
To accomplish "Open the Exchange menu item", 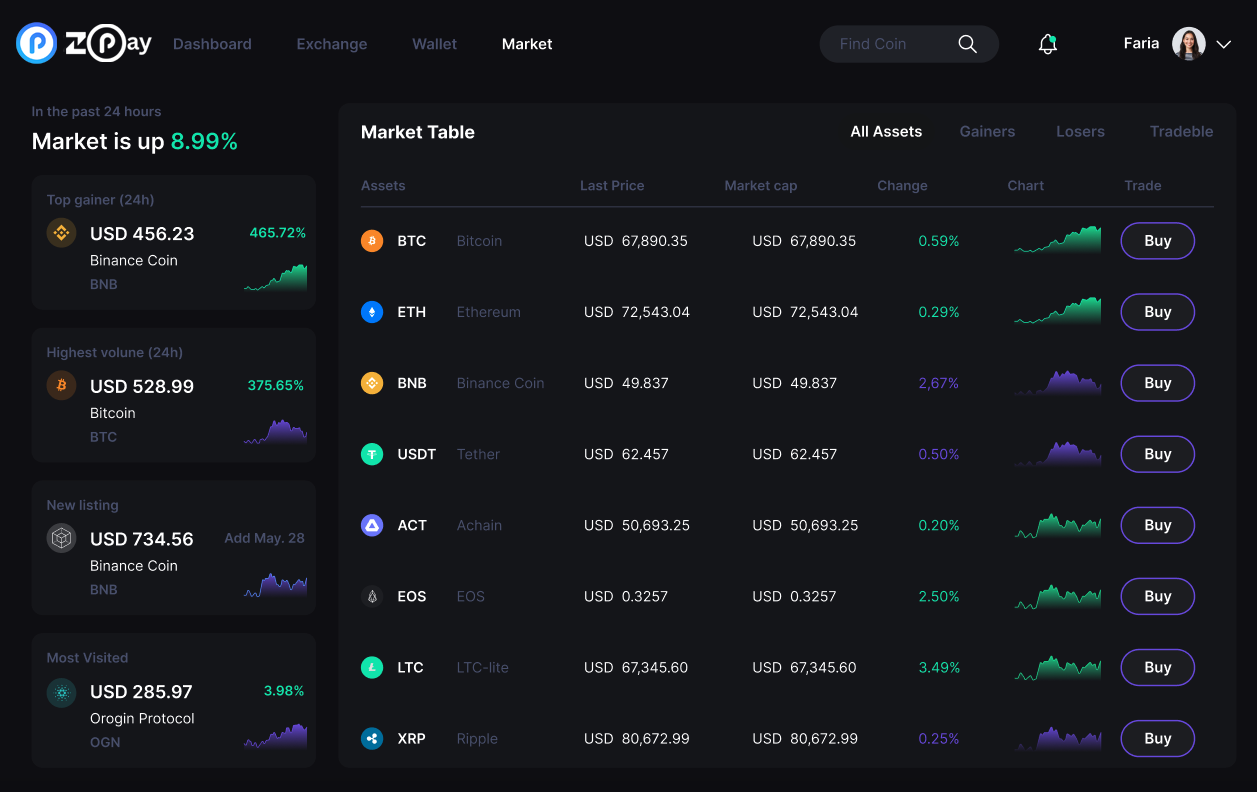I will pos(332,44).
